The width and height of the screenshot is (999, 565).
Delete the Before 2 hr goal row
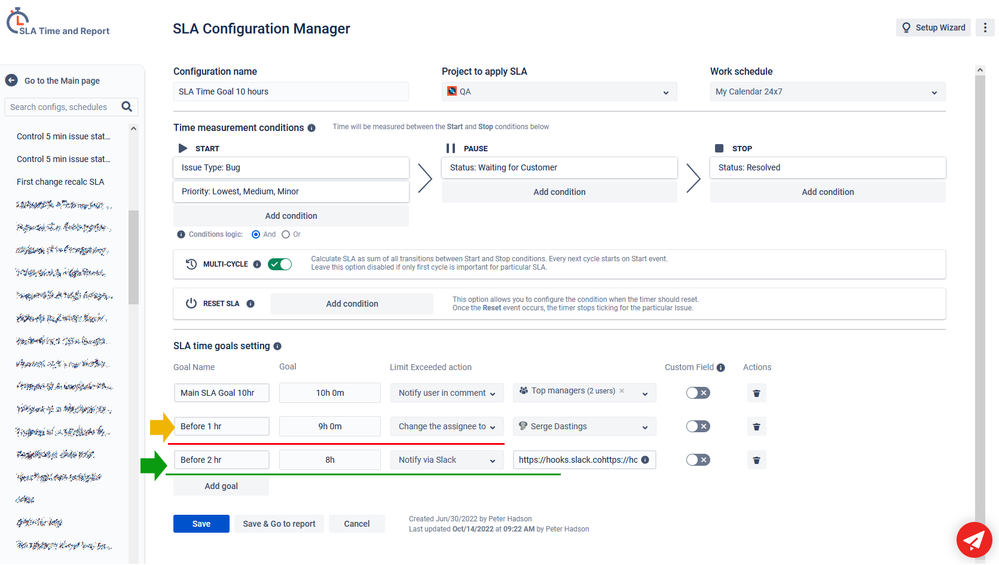(x=756, y=460)
